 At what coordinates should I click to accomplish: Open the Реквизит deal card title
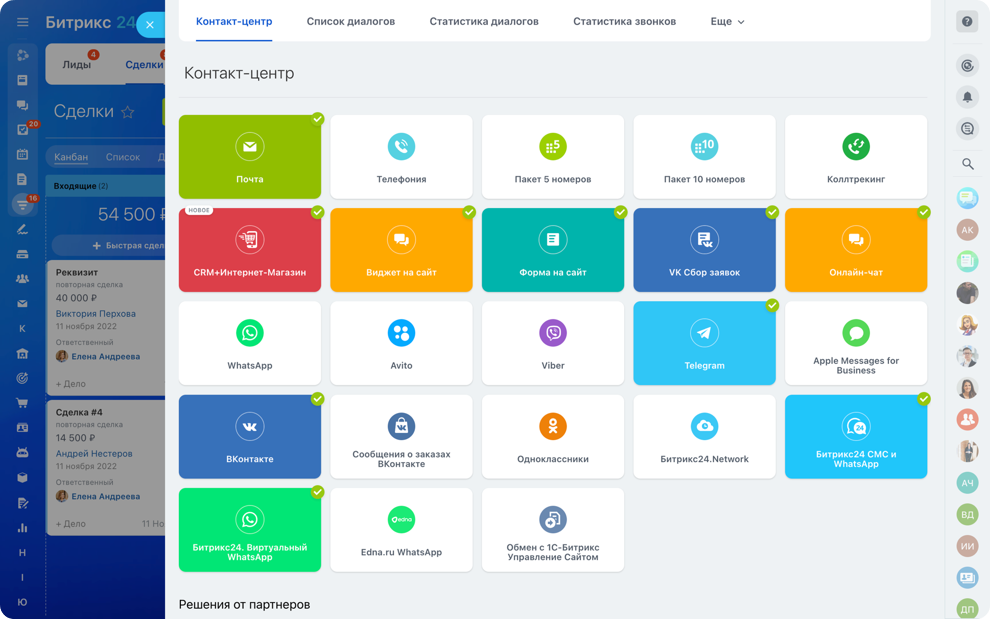pos(76,272)
